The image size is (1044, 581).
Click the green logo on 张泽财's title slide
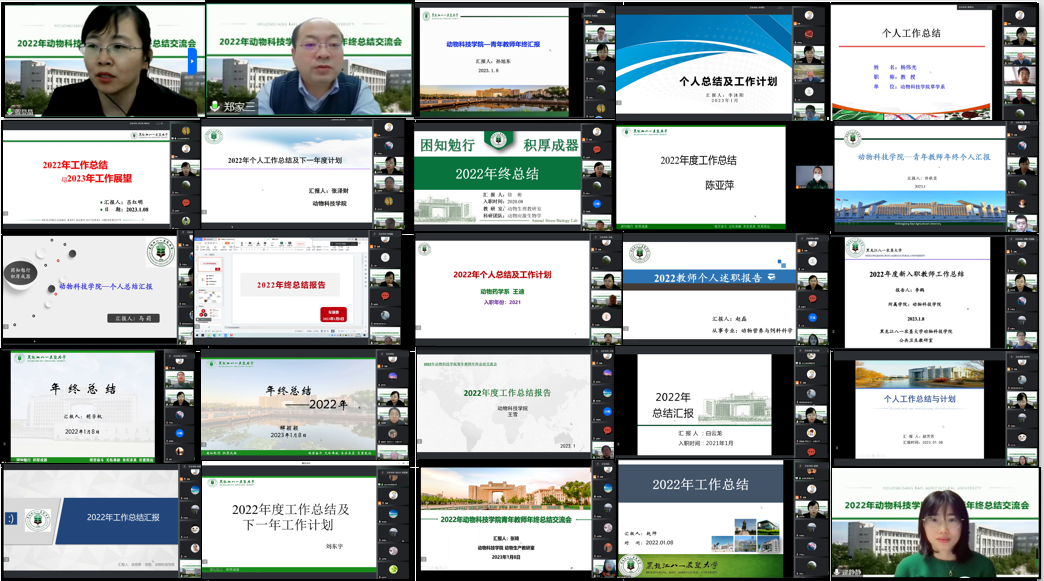[x=212, y=137]
